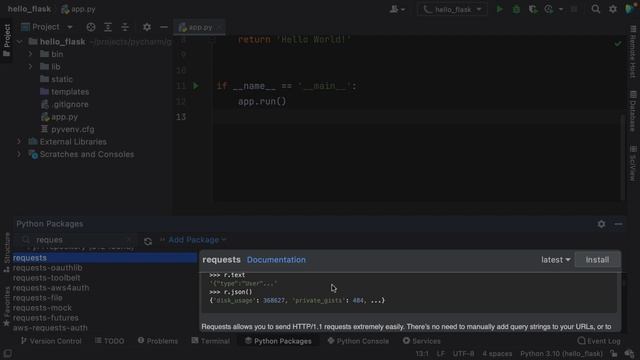This screenshot has height=360, width=640.
Task: Open IDE settings gear in top bar
Action: [x=613, y=9]
